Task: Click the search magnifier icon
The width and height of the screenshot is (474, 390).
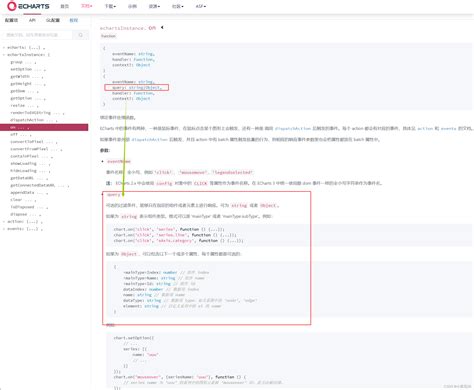Action: coord(81,35)
